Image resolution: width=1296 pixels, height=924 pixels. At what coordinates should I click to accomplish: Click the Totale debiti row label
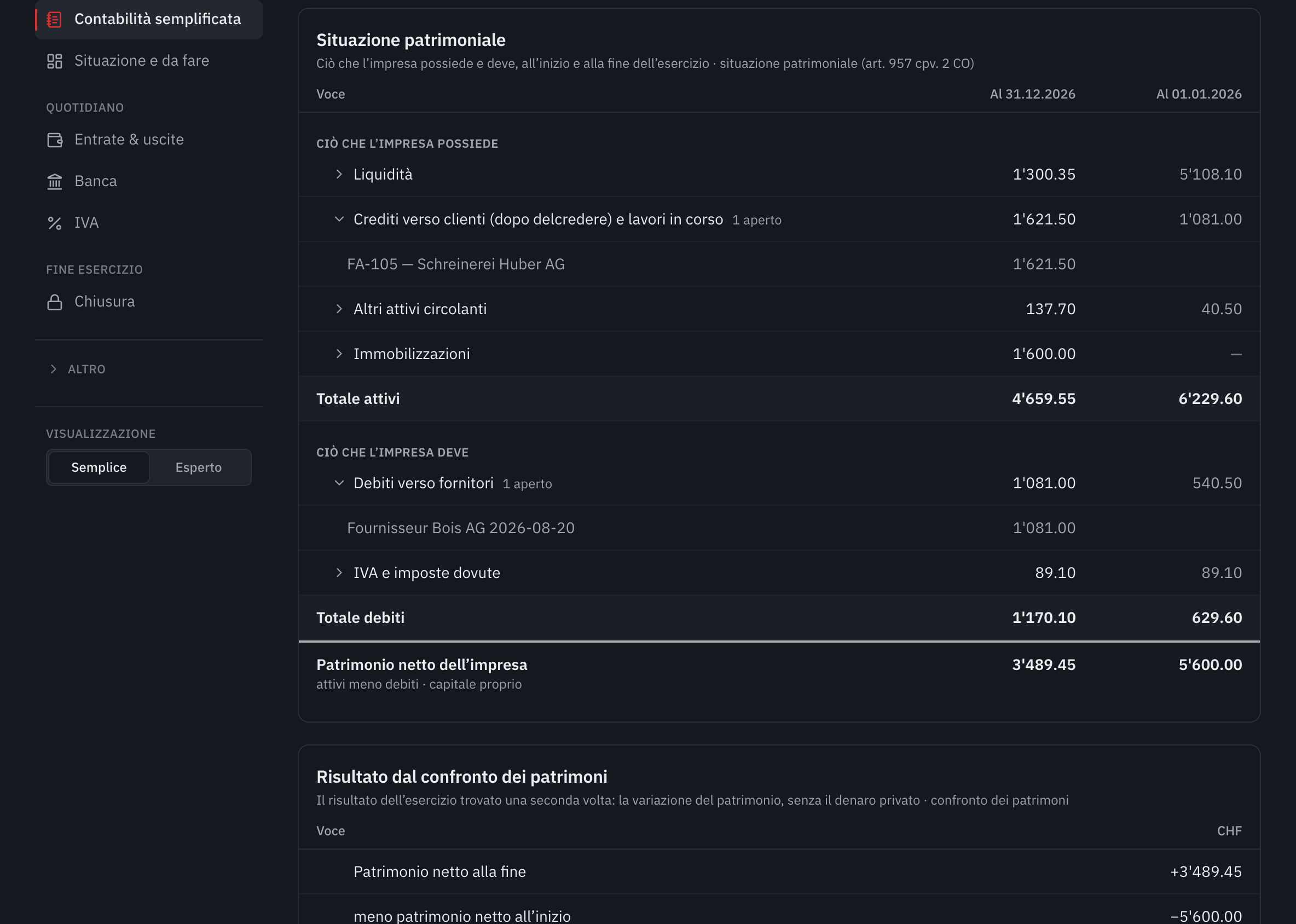(360, 618)
